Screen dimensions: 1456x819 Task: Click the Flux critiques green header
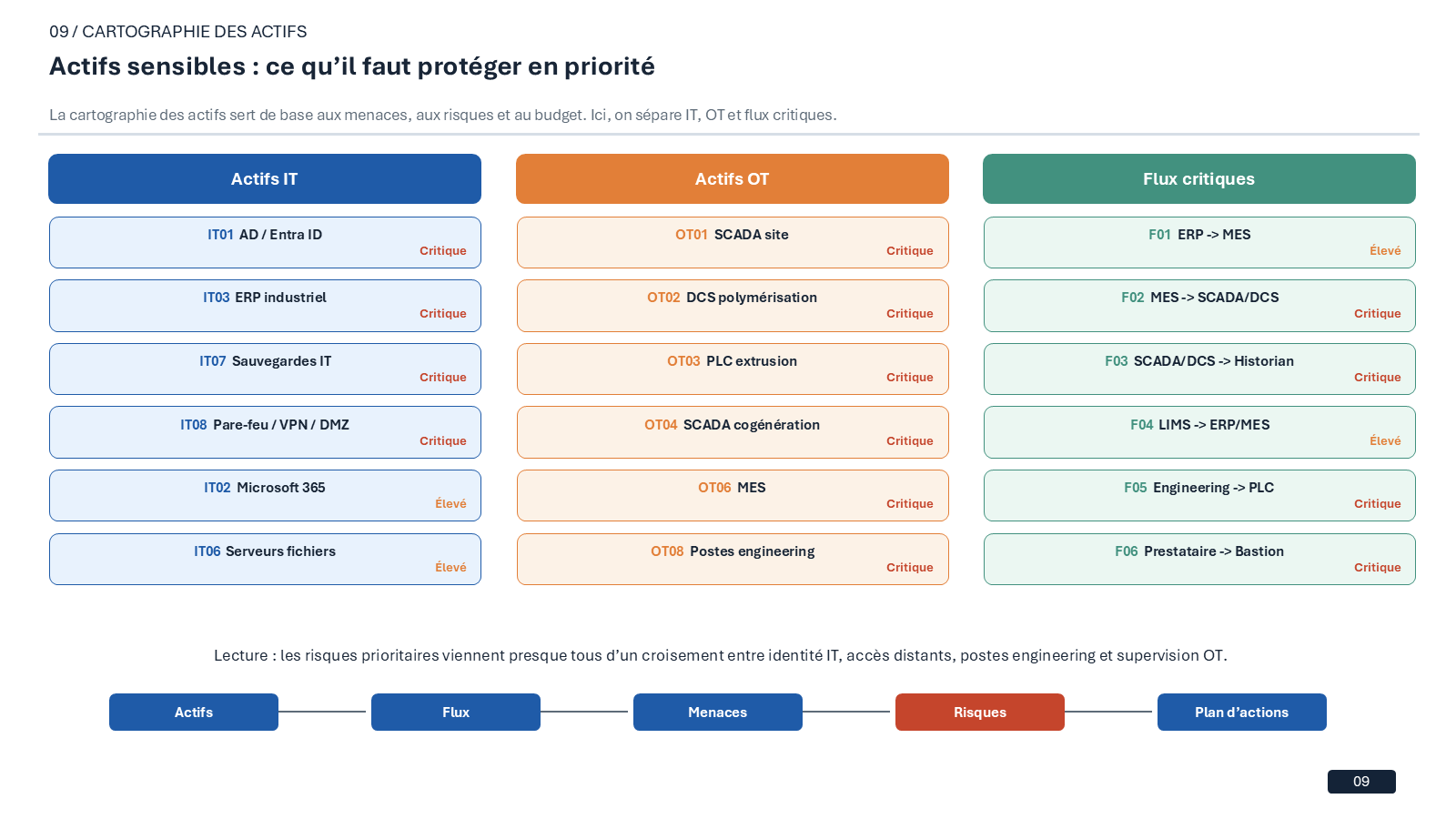1199,178
